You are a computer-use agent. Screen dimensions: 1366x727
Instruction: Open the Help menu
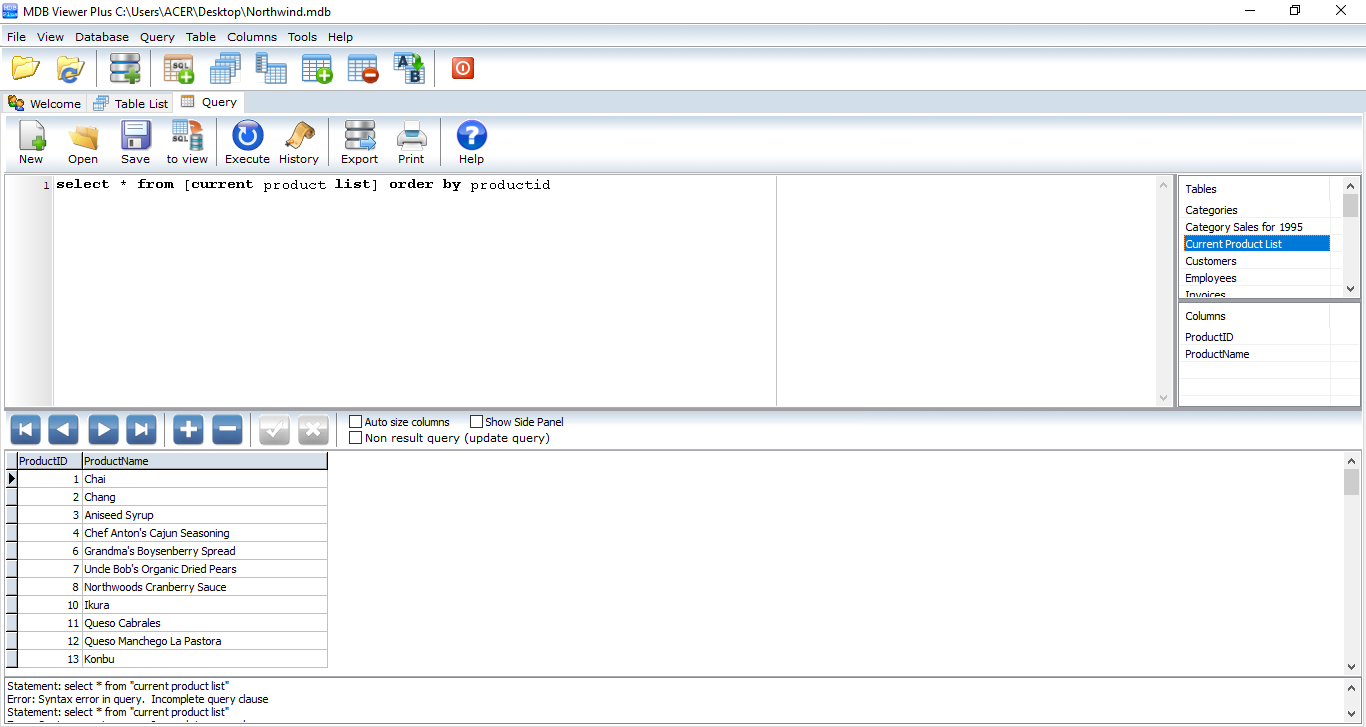(340, 37)
